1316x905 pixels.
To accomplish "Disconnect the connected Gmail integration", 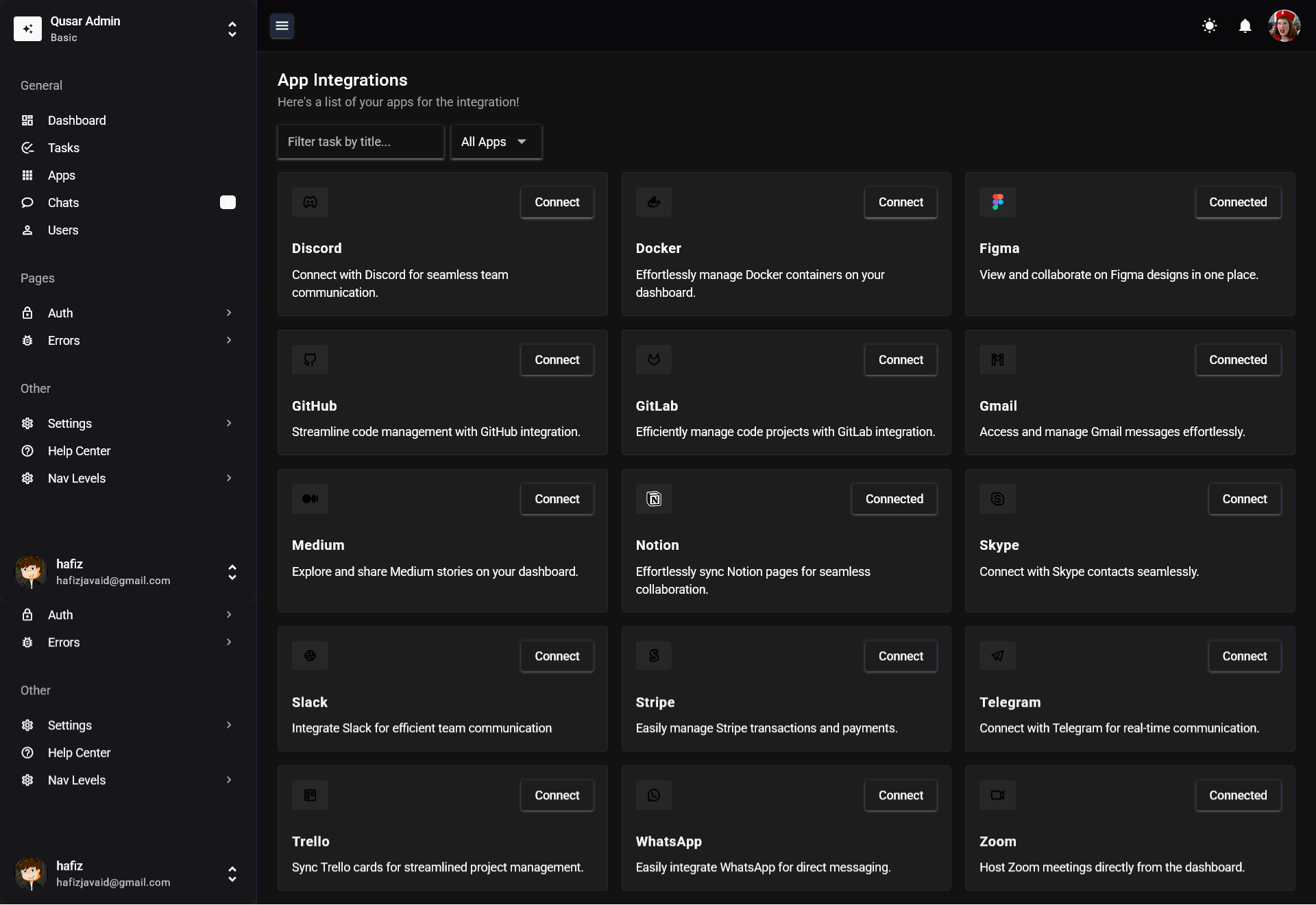I will [x=1237, y=360].
